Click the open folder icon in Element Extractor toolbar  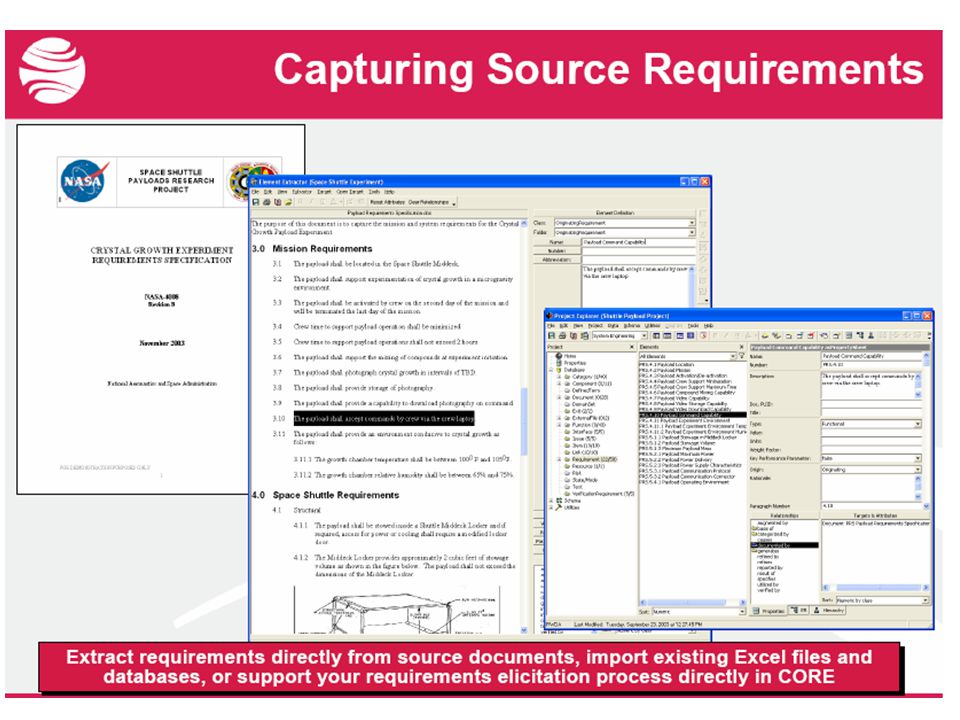coord(288,202)
